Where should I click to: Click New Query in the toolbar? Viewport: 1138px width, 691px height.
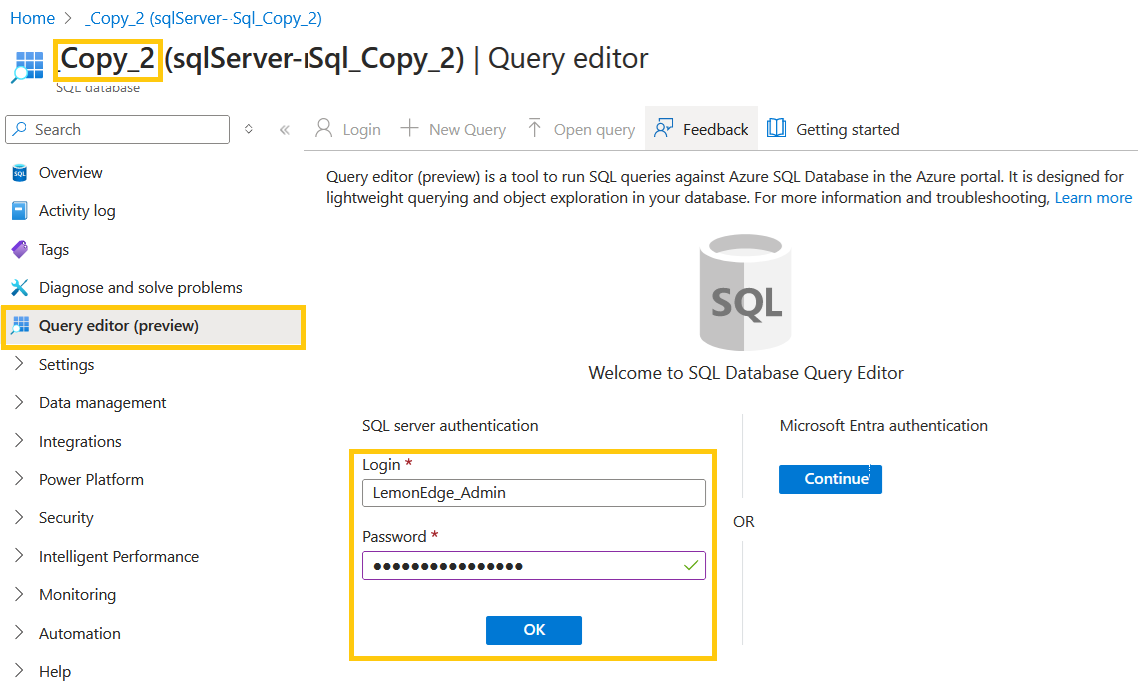[454, 128]
